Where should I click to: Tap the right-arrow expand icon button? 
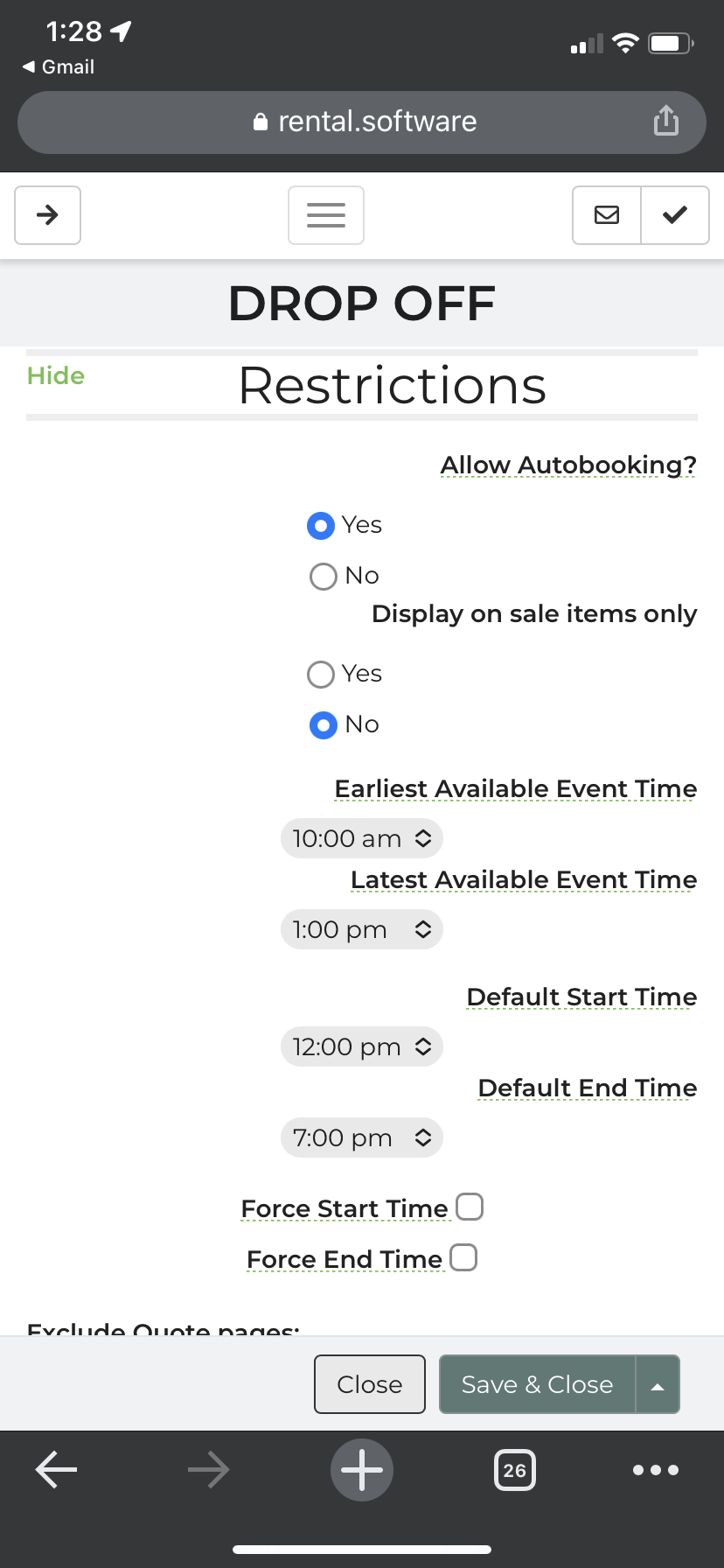(48, 215)
